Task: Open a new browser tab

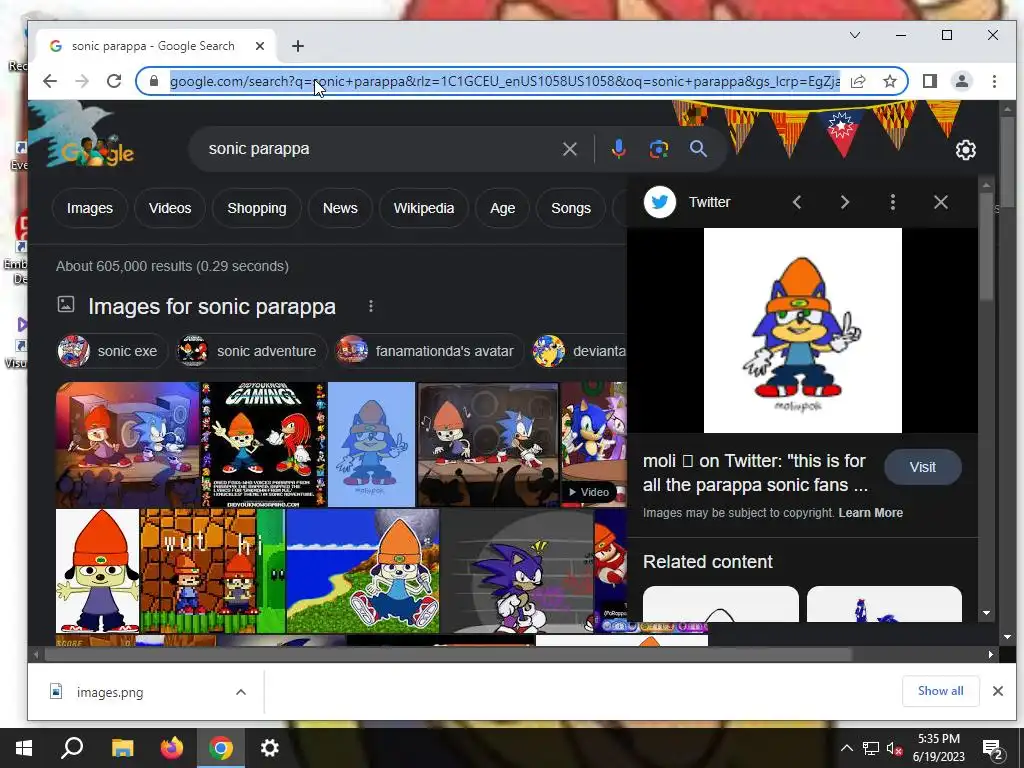Action: [x=298, y=46]
